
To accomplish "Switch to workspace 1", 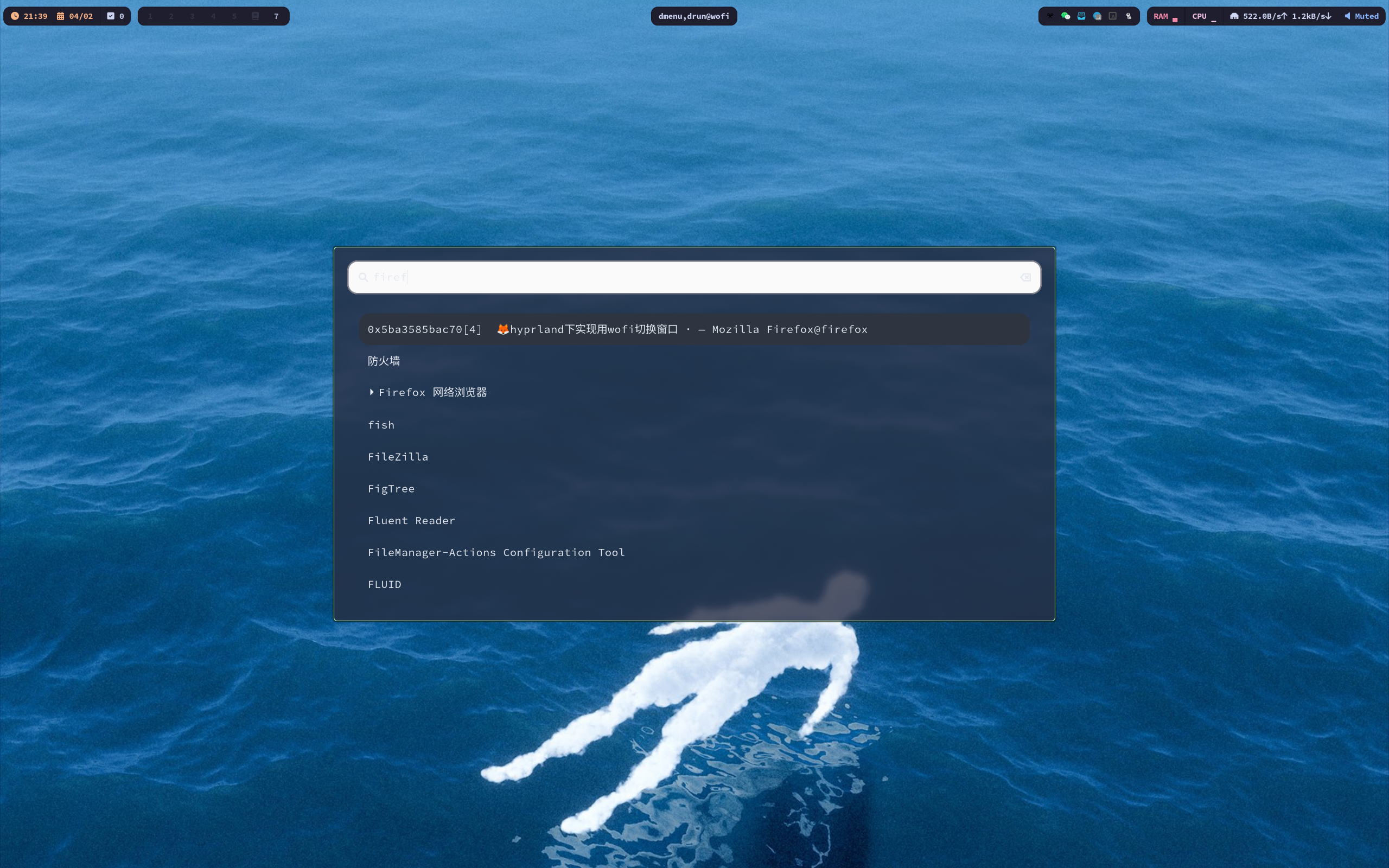I will pyautogui.click(x=150, y=16).
